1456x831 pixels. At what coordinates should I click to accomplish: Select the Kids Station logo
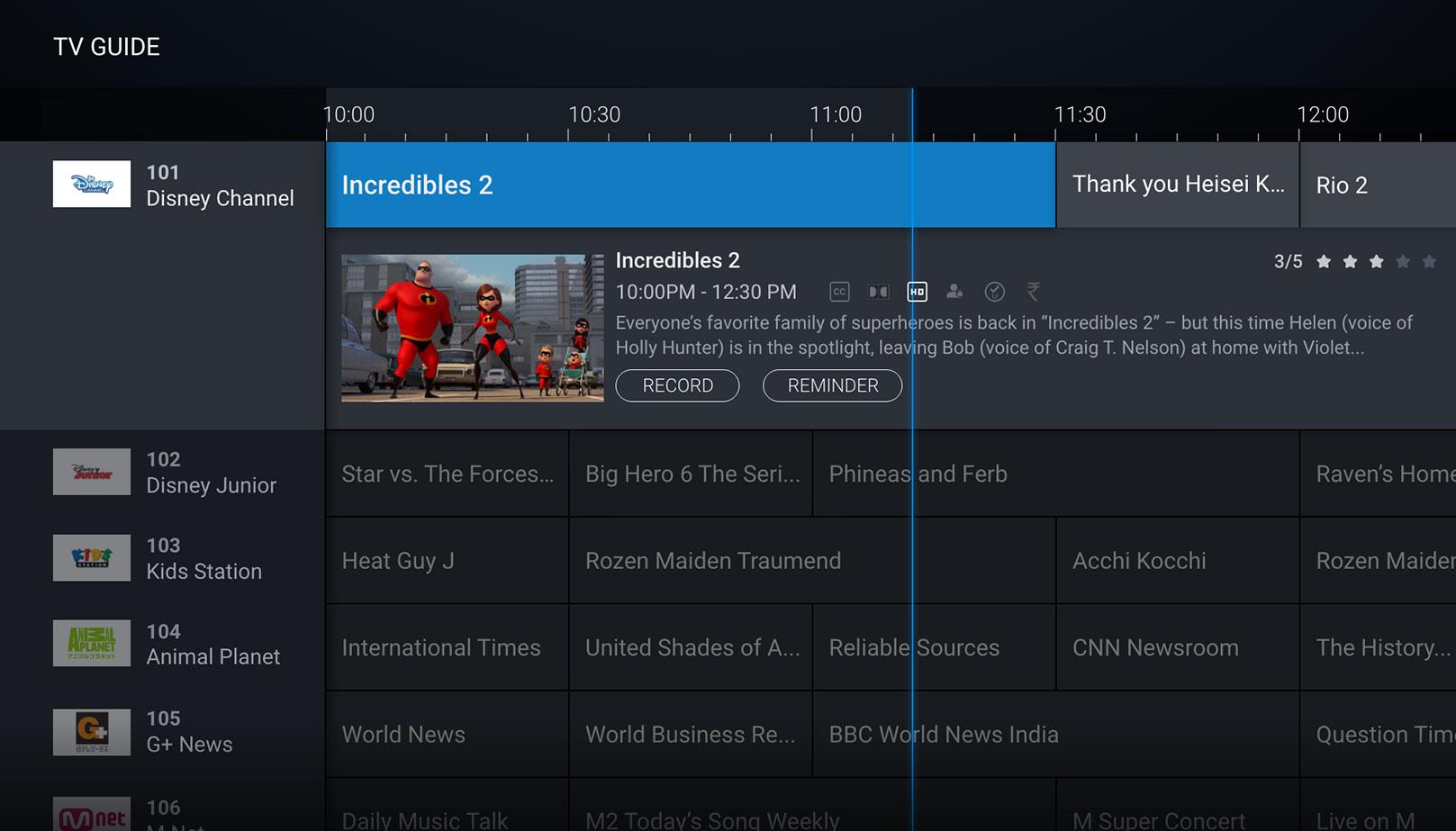point(92,557)
